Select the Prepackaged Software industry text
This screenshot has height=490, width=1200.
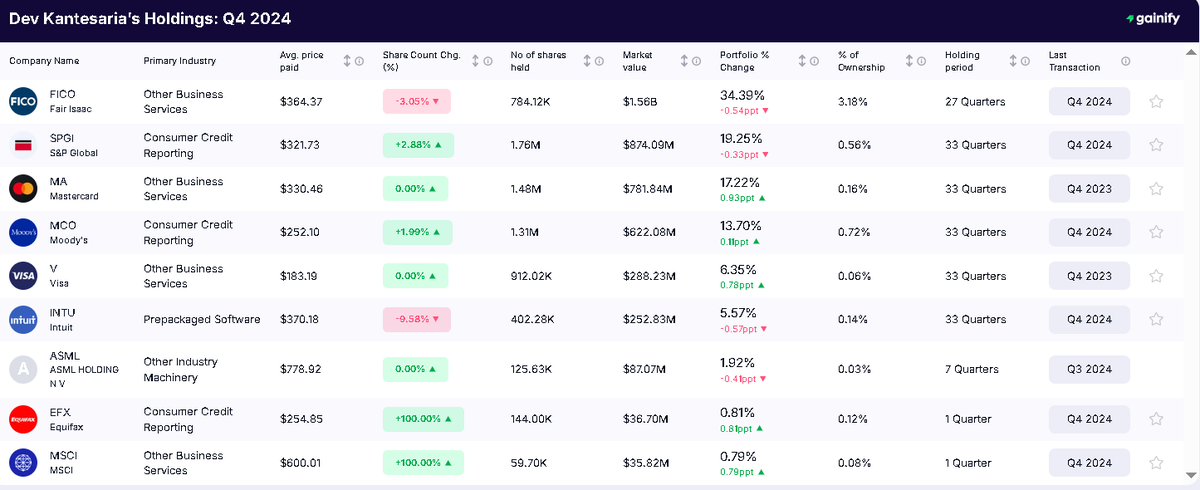coord(202,319)
